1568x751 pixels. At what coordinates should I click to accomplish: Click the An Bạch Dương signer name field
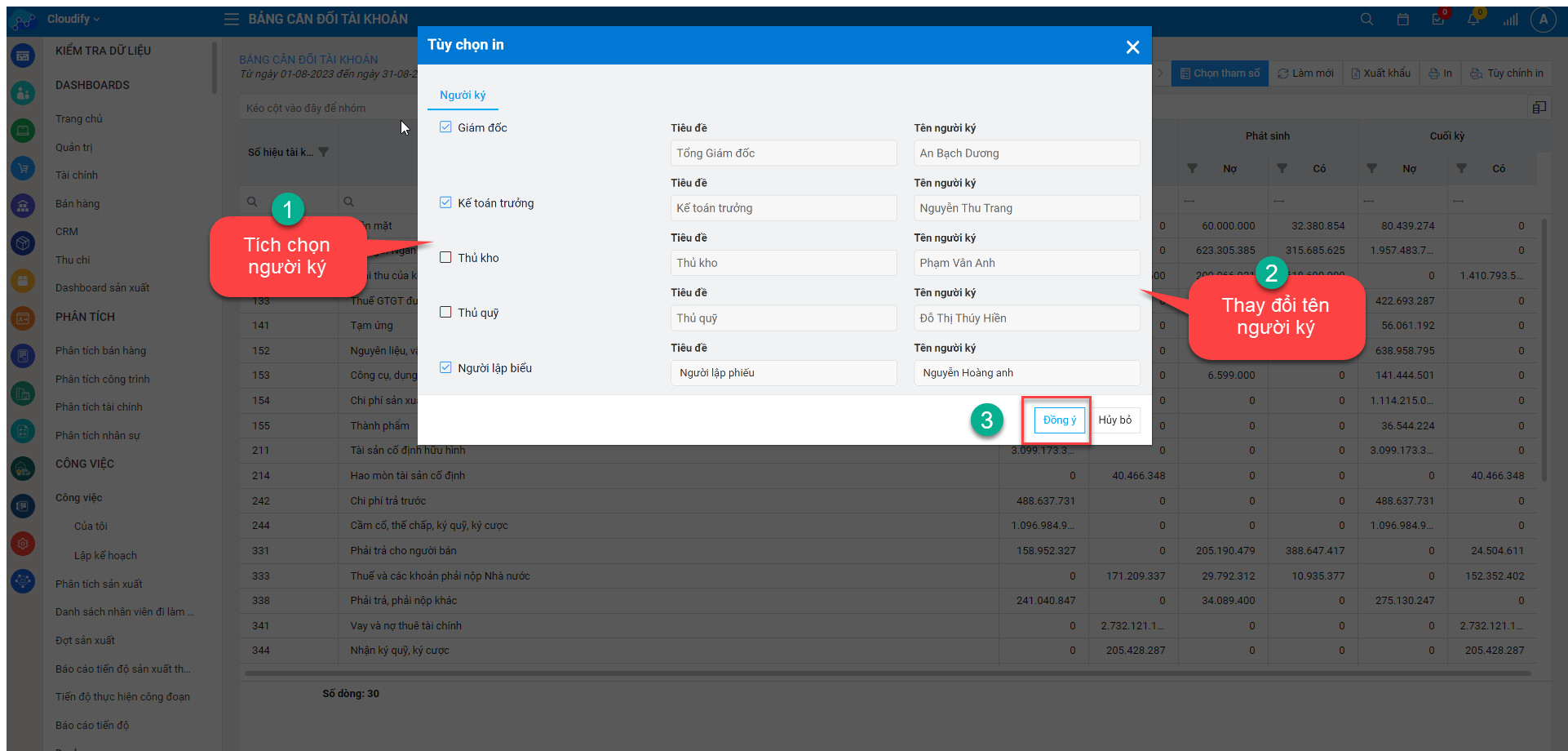click(x=1026, y=153)
